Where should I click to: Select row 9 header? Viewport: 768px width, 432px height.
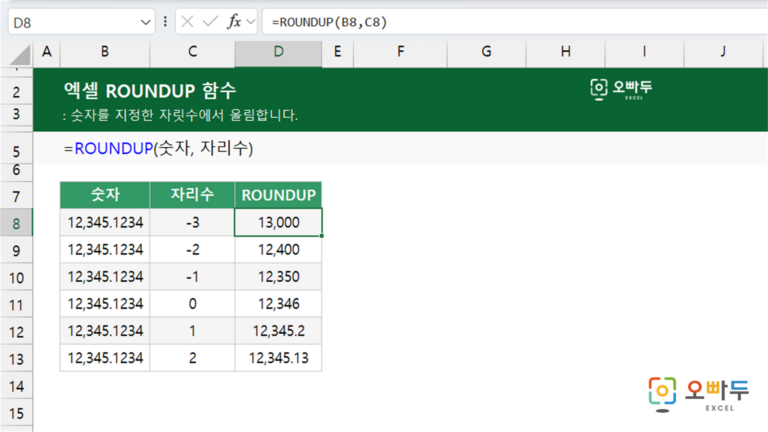pyautogui.click(x=16, y=251)
